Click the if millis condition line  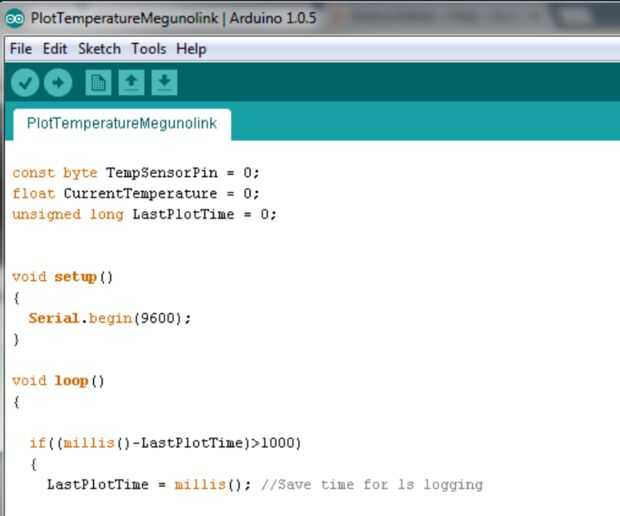coord(165,443)
